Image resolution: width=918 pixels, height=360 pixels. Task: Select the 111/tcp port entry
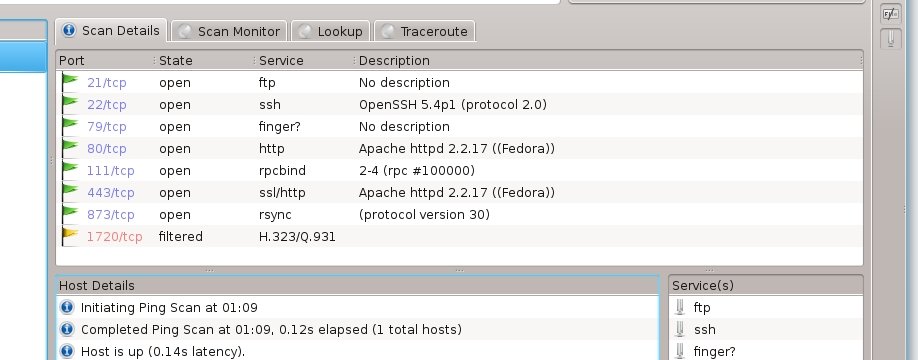coord(111,171)
